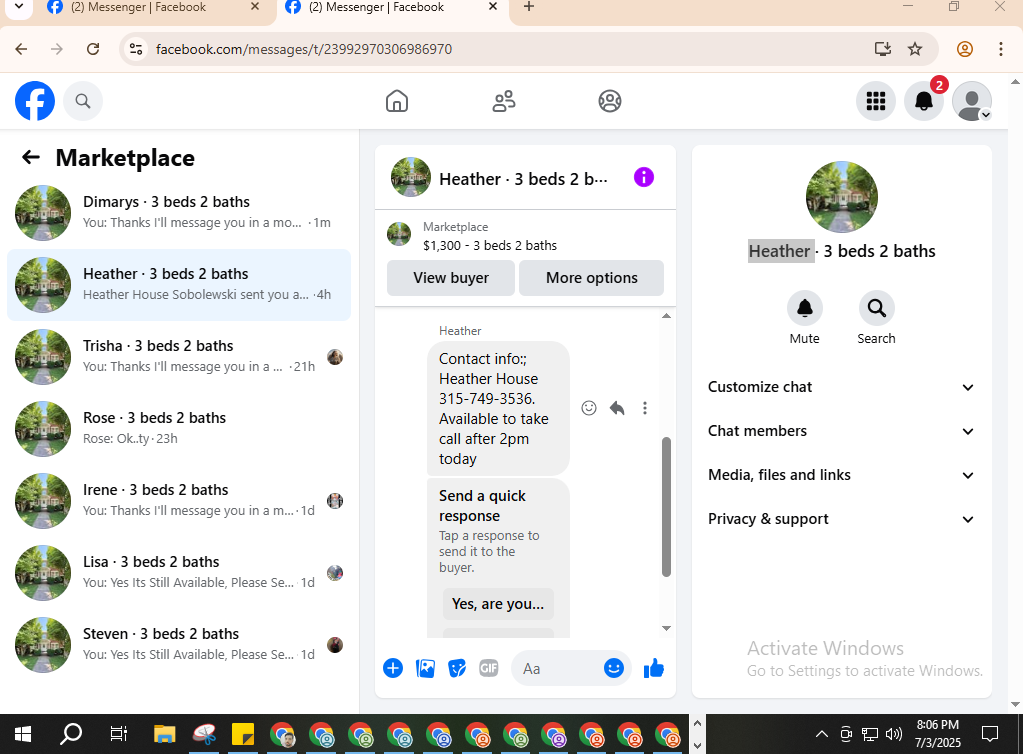1023x754 pixels.
Task: Expand the Chat members section
Action: point(842,431)
